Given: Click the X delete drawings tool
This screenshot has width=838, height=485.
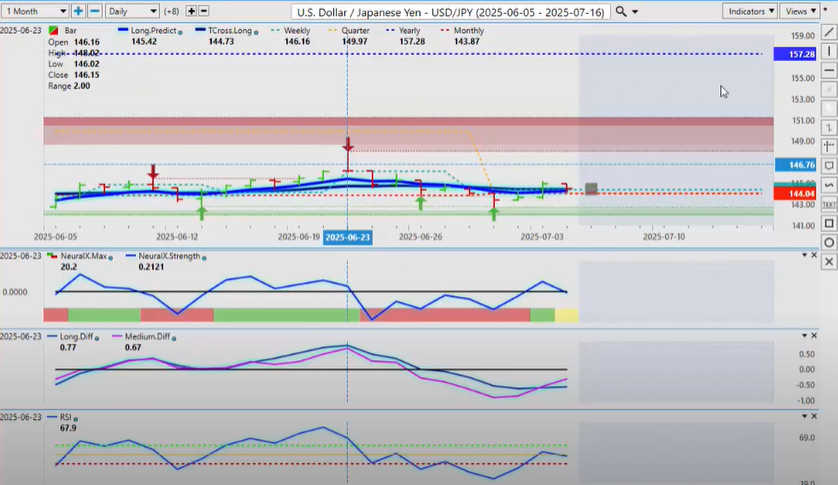Looking at the screenshot, I should click(x=828, y=261).
